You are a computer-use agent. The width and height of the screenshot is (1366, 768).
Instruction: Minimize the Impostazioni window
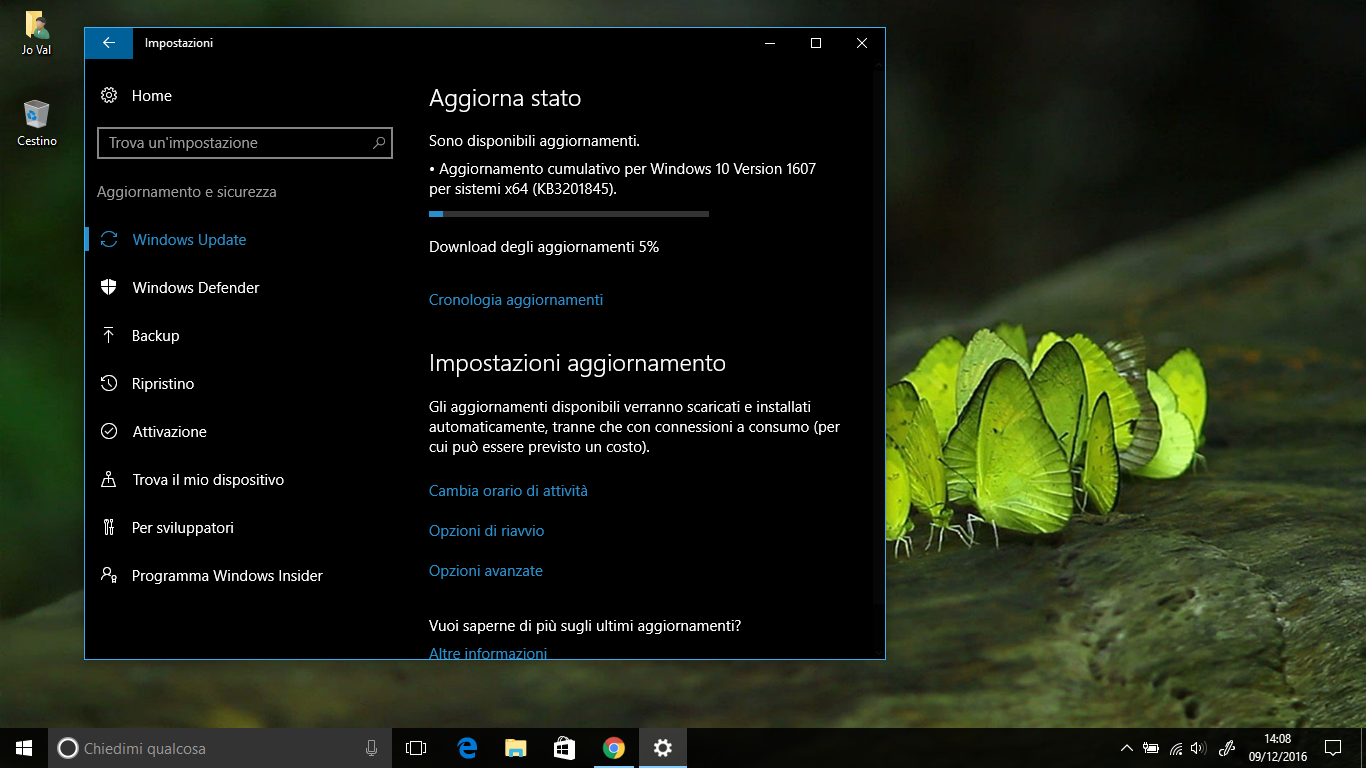[770, 43]
